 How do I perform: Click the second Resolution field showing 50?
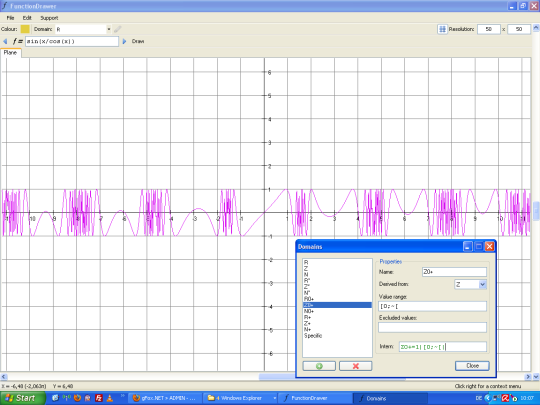(519, 29)
